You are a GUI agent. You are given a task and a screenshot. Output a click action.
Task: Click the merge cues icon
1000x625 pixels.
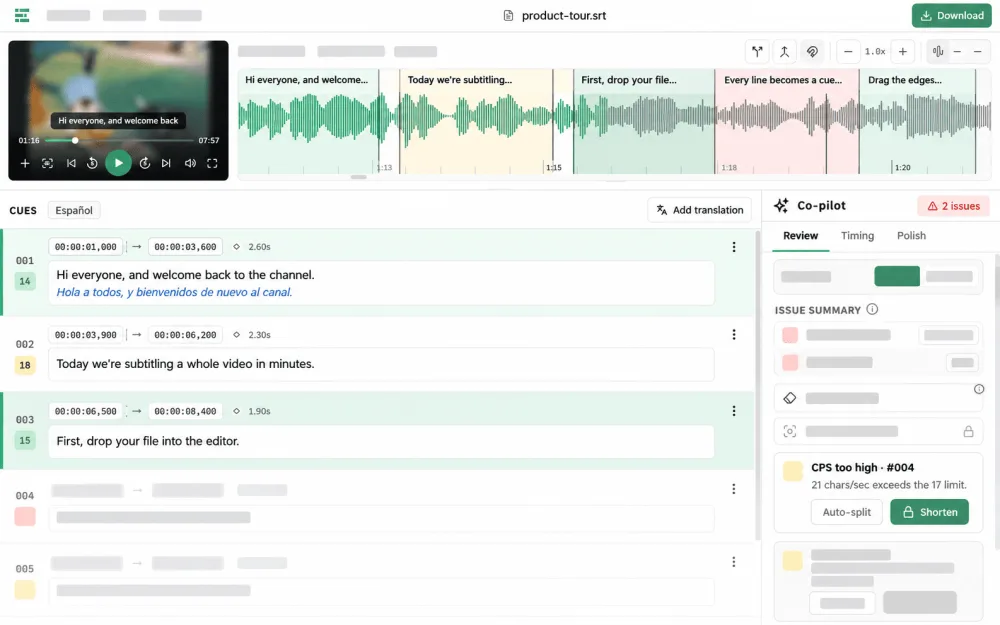tap(784, 52)
